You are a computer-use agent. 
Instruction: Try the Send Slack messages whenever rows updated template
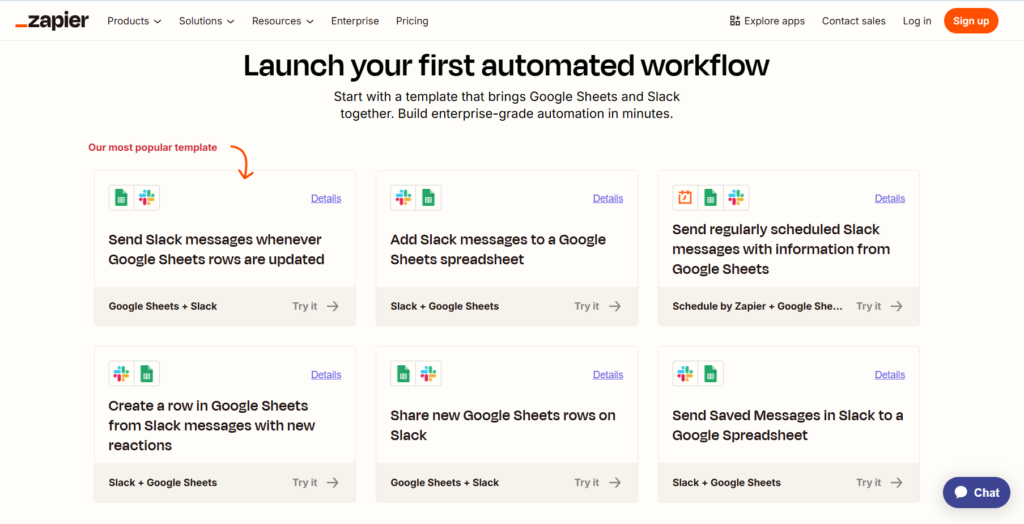point(315,306)
